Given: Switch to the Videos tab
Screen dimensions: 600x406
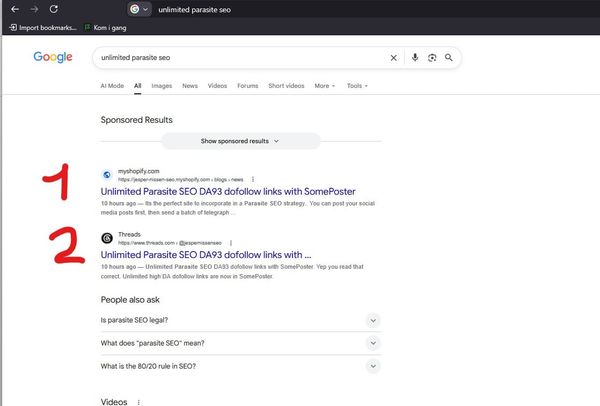Looking at the screenshot, I should pyautogui.click(x=217, y=86).
